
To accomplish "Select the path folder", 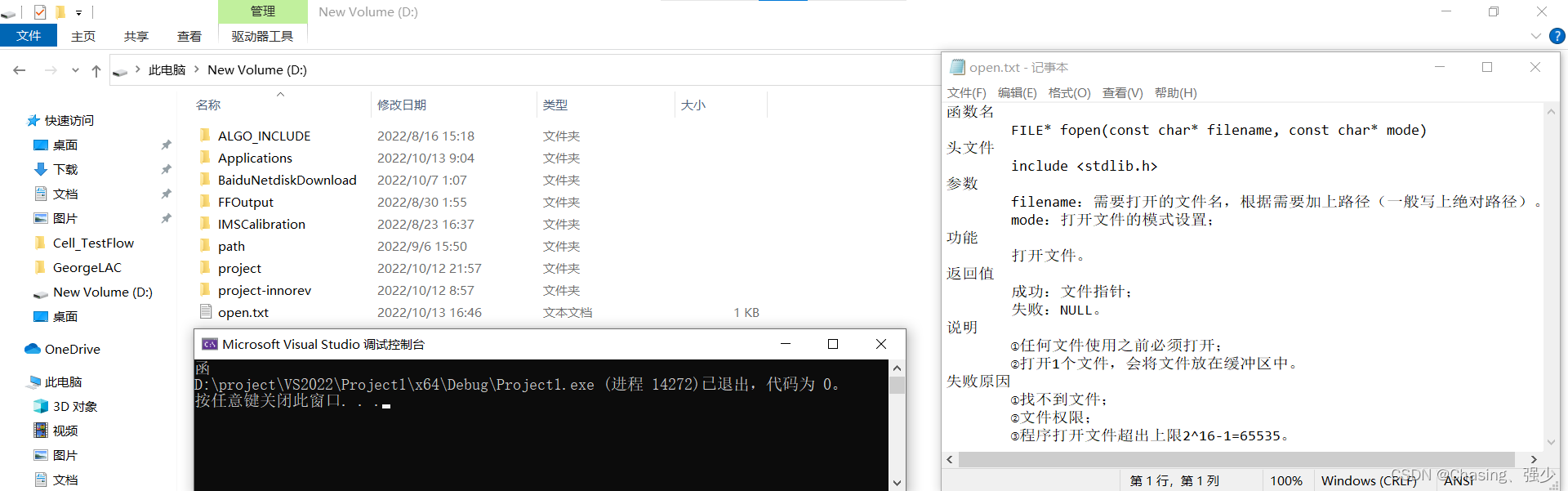I will click(231, 246).
